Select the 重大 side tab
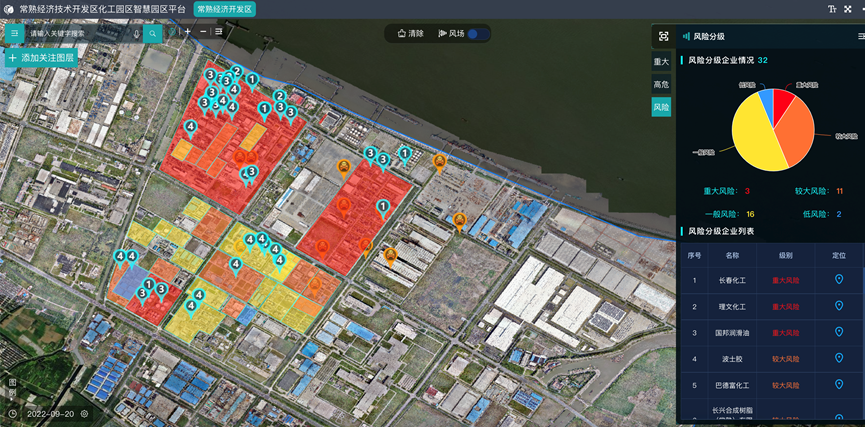Screen dimensions: 865x427 [x=661, y=62]
